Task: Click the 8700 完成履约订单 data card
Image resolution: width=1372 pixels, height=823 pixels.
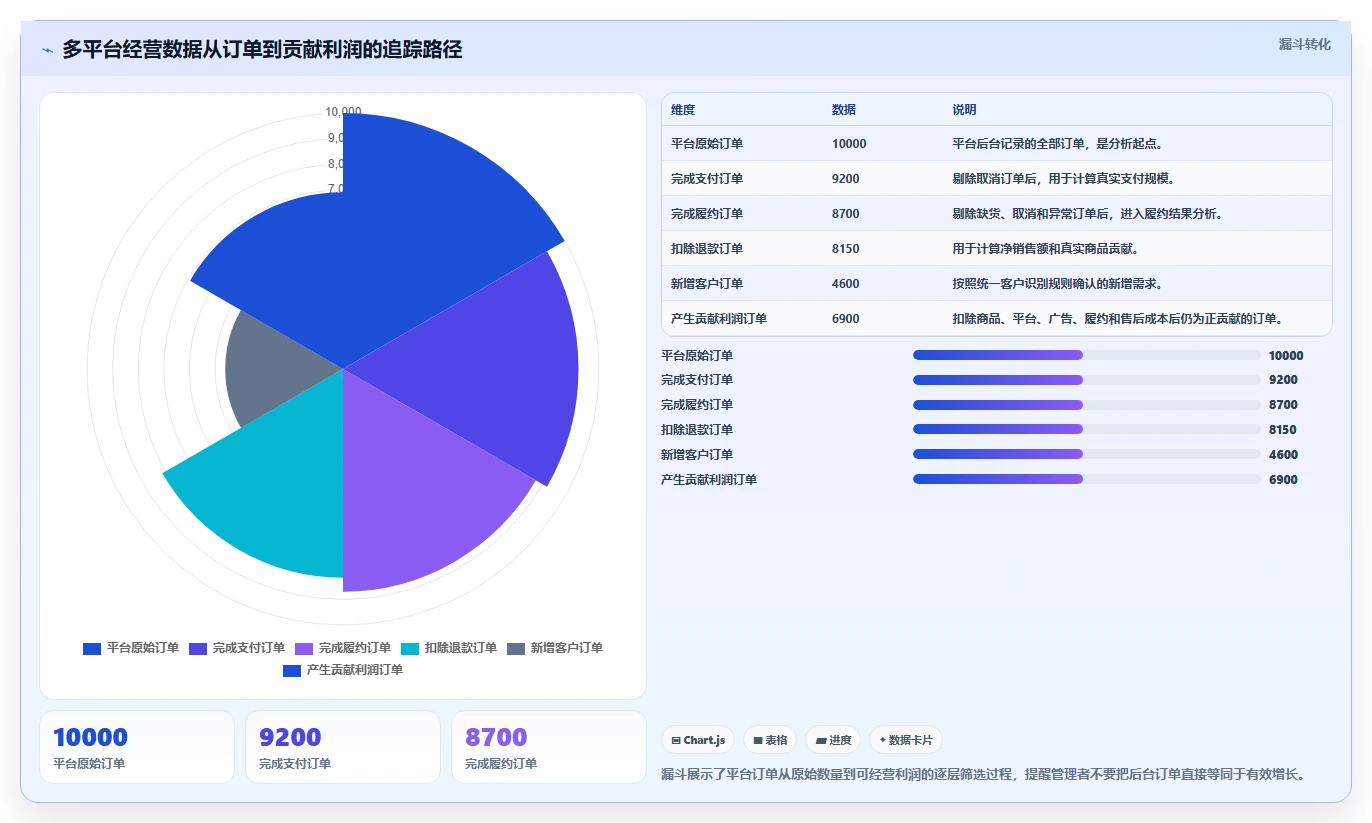Action: point(549,747)
